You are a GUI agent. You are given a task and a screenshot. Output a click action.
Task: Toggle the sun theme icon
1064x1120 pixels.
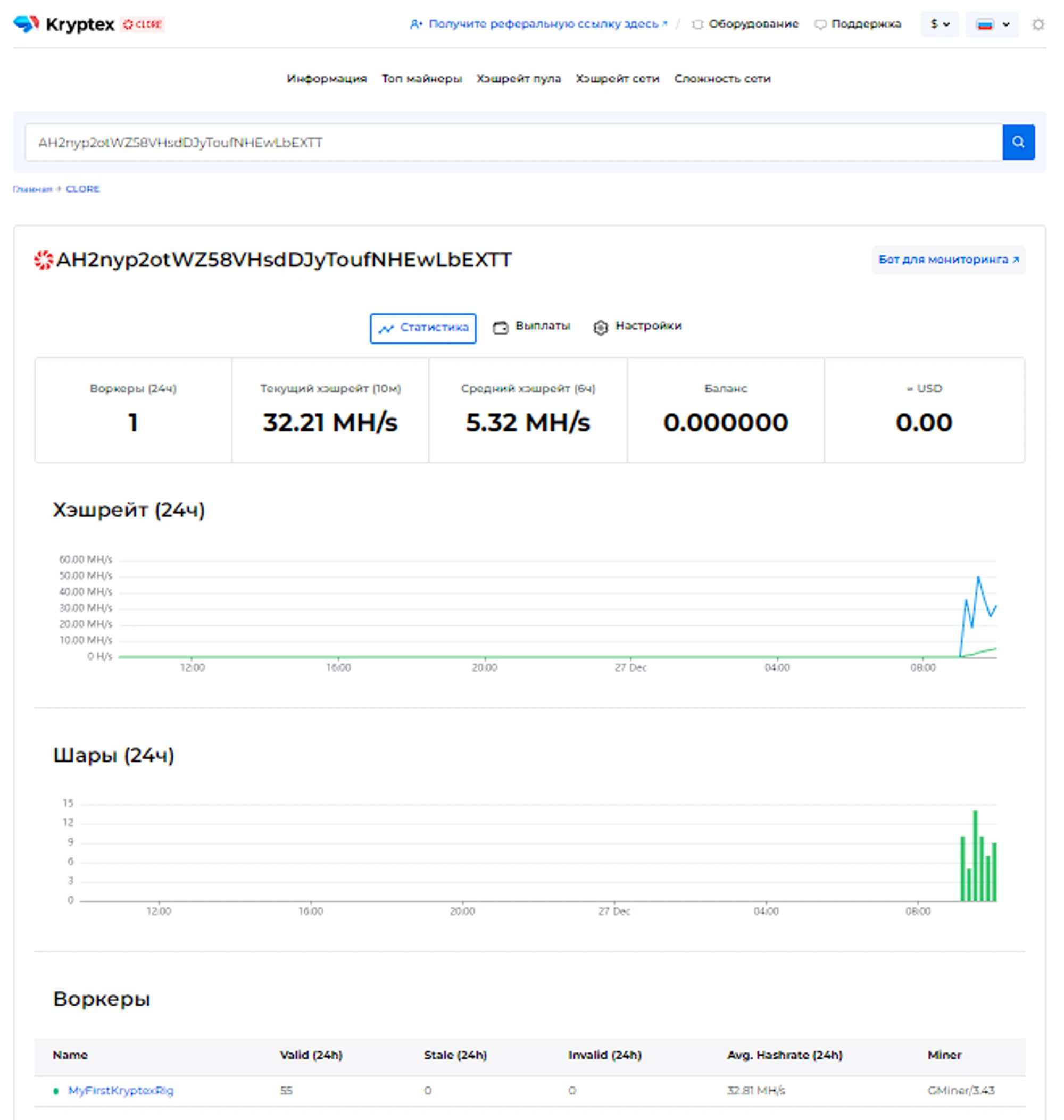click(x=1037, y=24)
